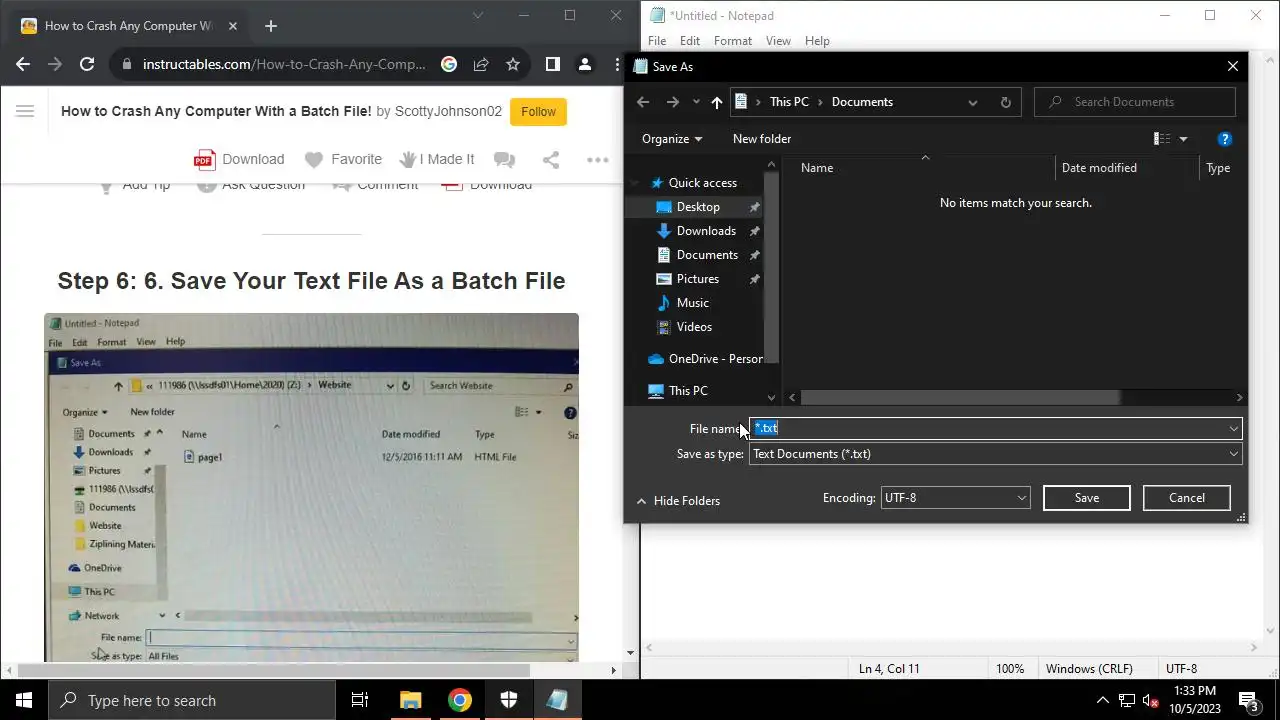1280x720 pixels.
Task: Open recent locations dropdown arrow
Action: [x=696, y=102]
